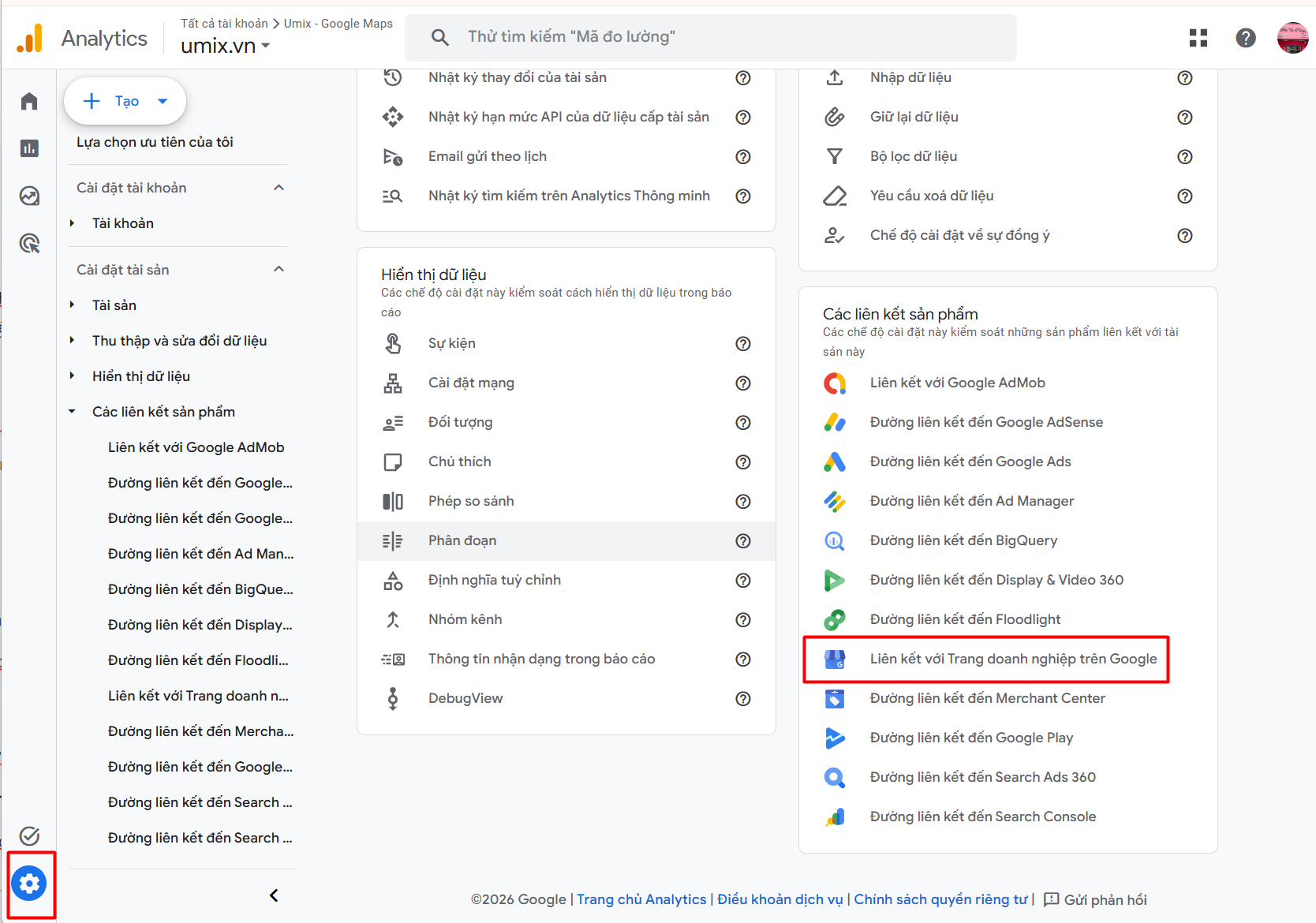Expand Thu thập và sửa đổi dữ liệu

point(72,341)
